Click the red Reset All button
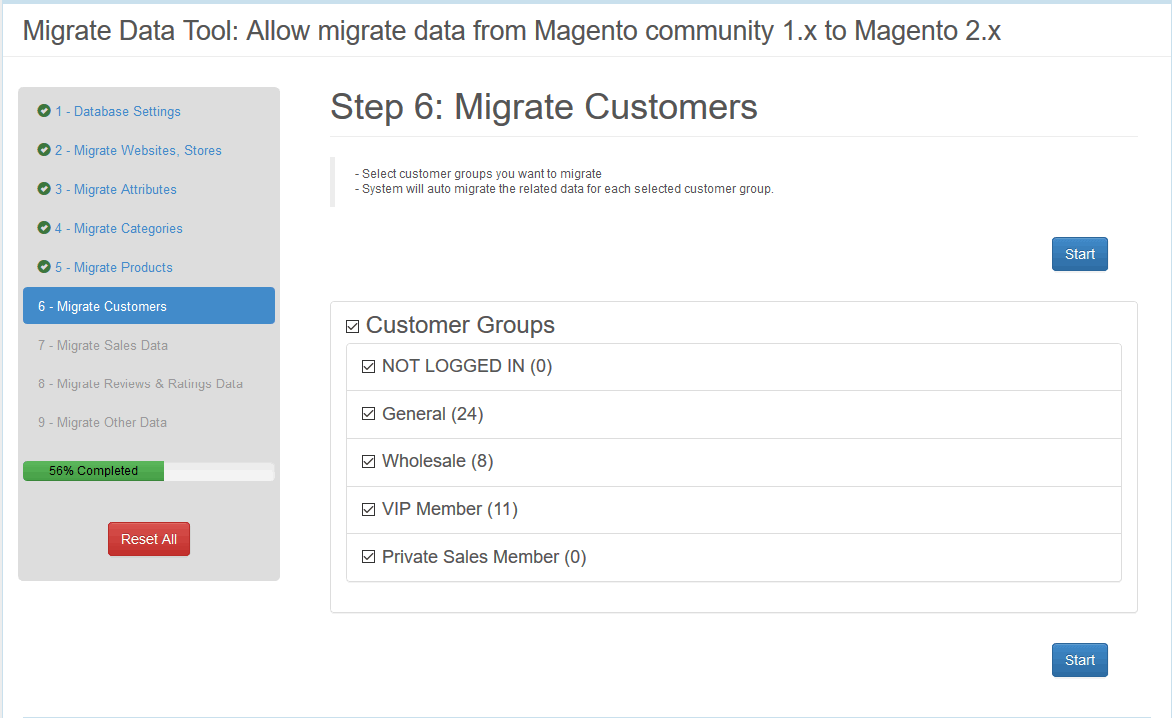This screenshot has height=718, width=1172. 149,539
